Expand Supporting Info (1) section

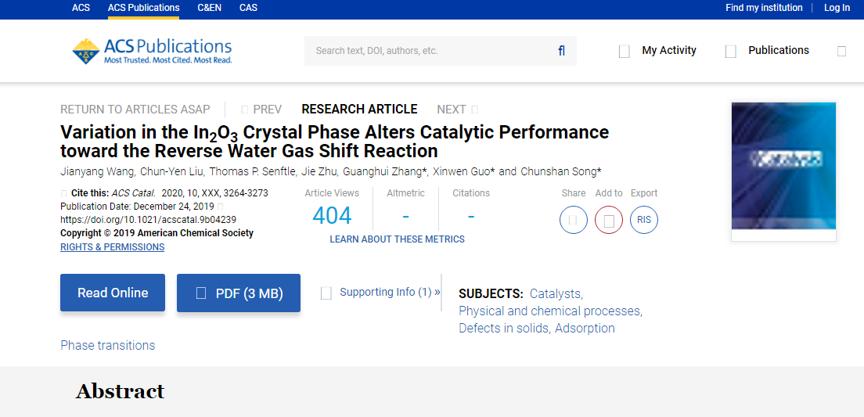(x=380, y=292)
